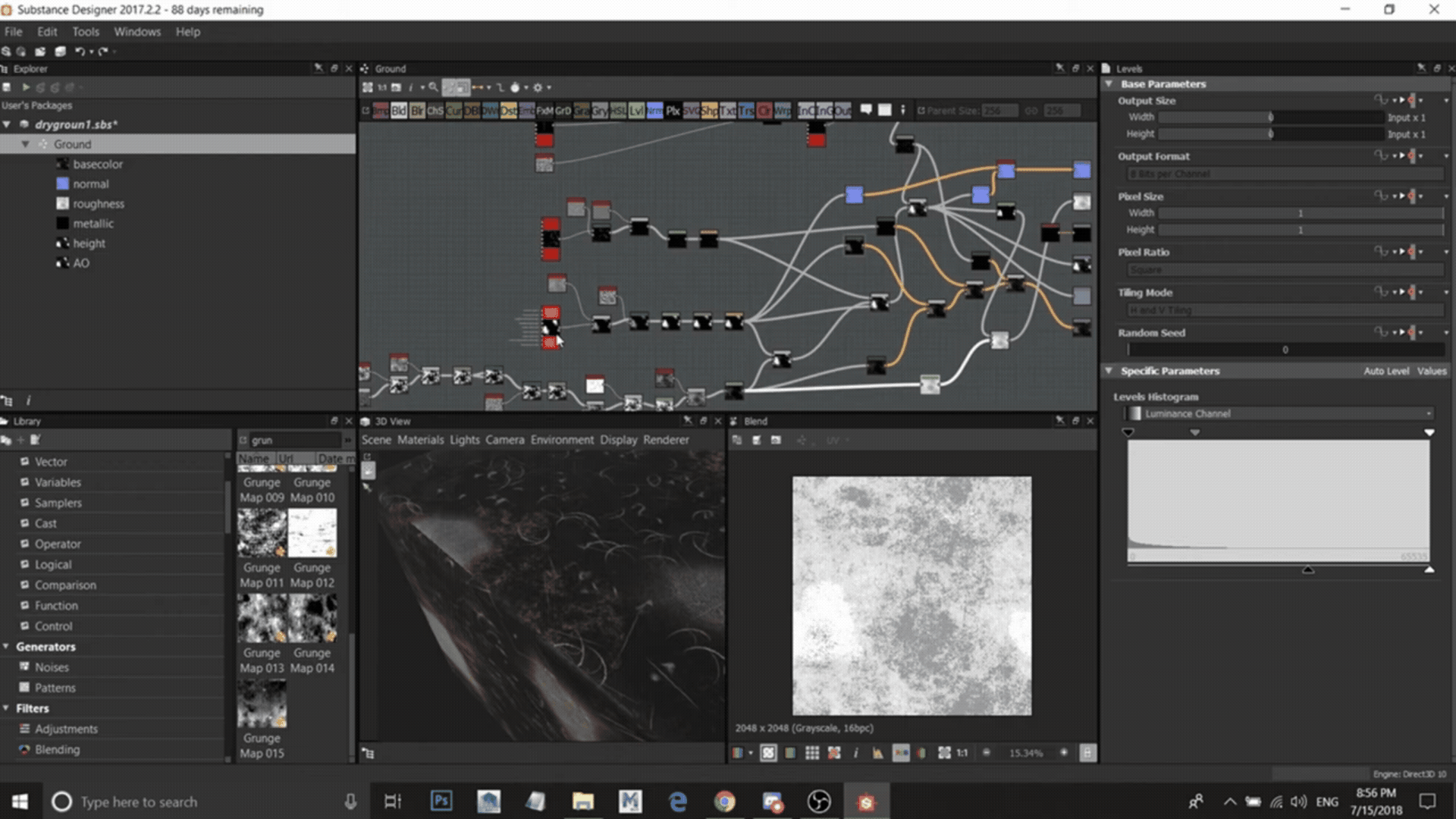Open graph settings gear dropdown arrow

[x=549, y=87]
